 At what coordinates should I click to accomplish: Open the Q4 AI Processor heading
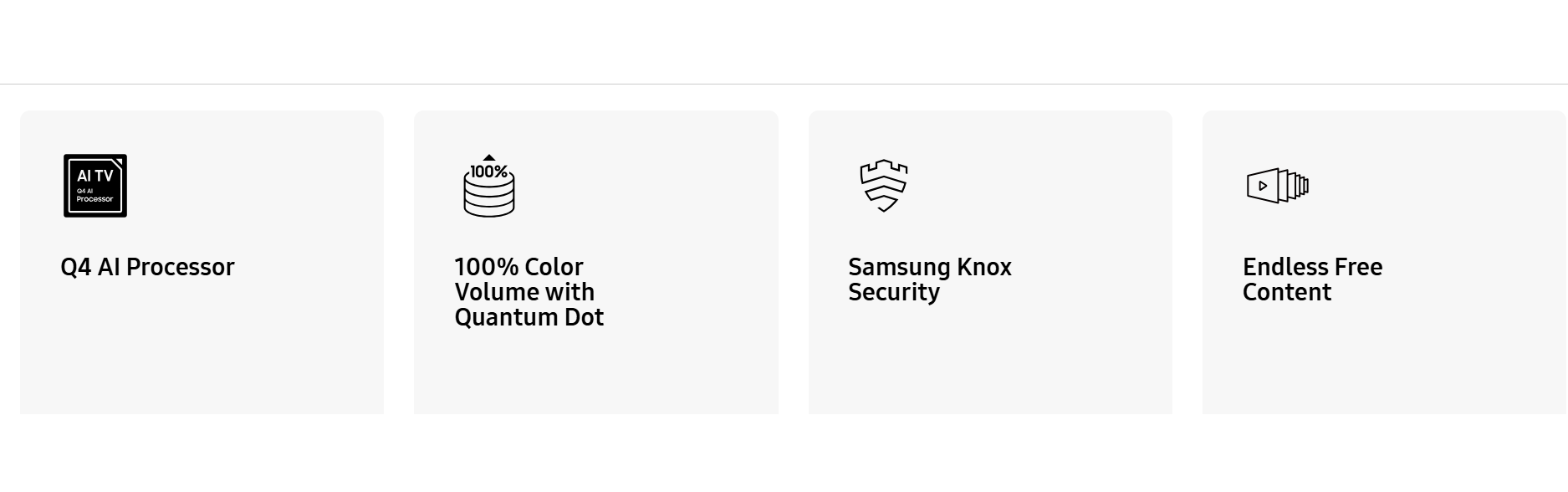[x=147, y=267]
